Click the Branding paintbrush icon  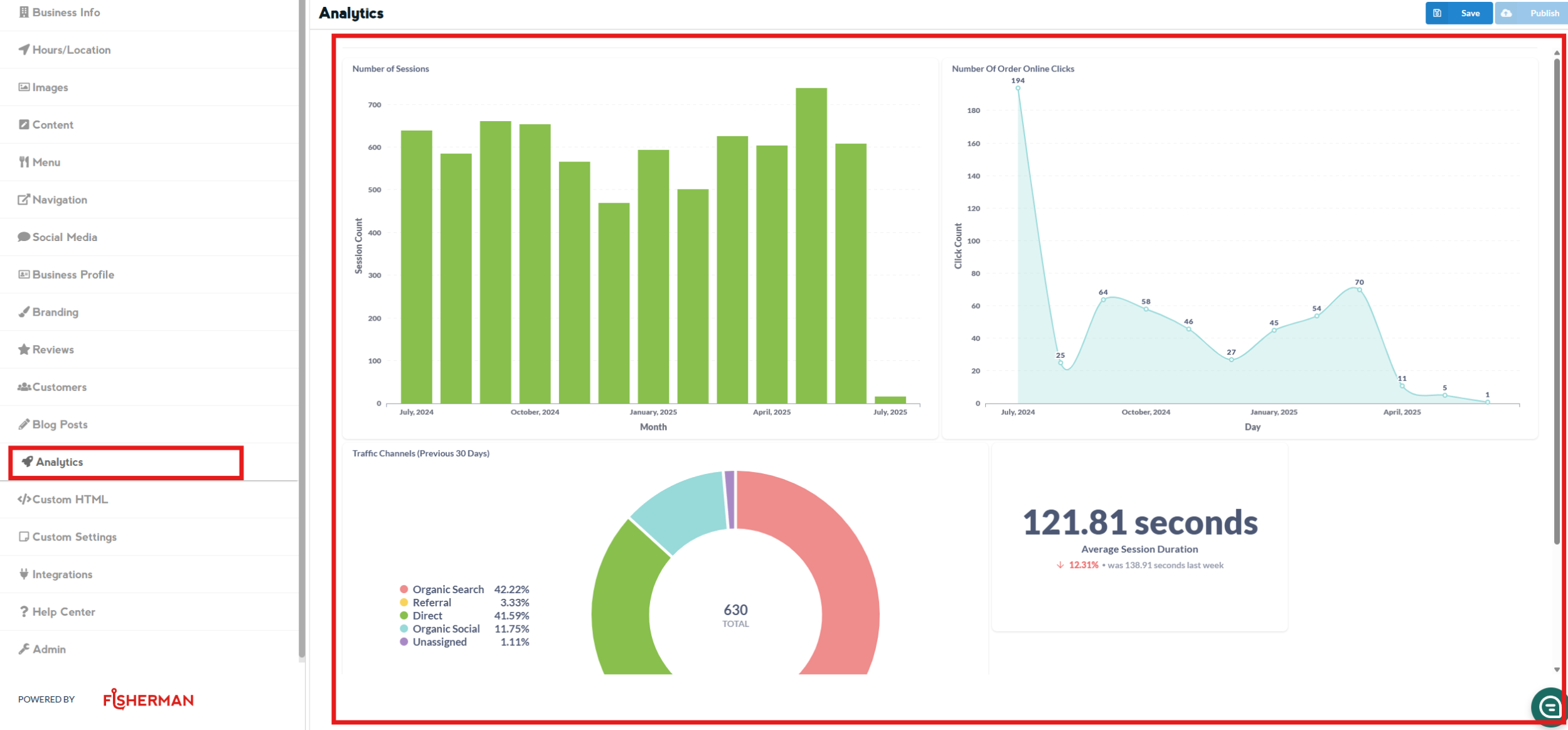tap(24, 312)
